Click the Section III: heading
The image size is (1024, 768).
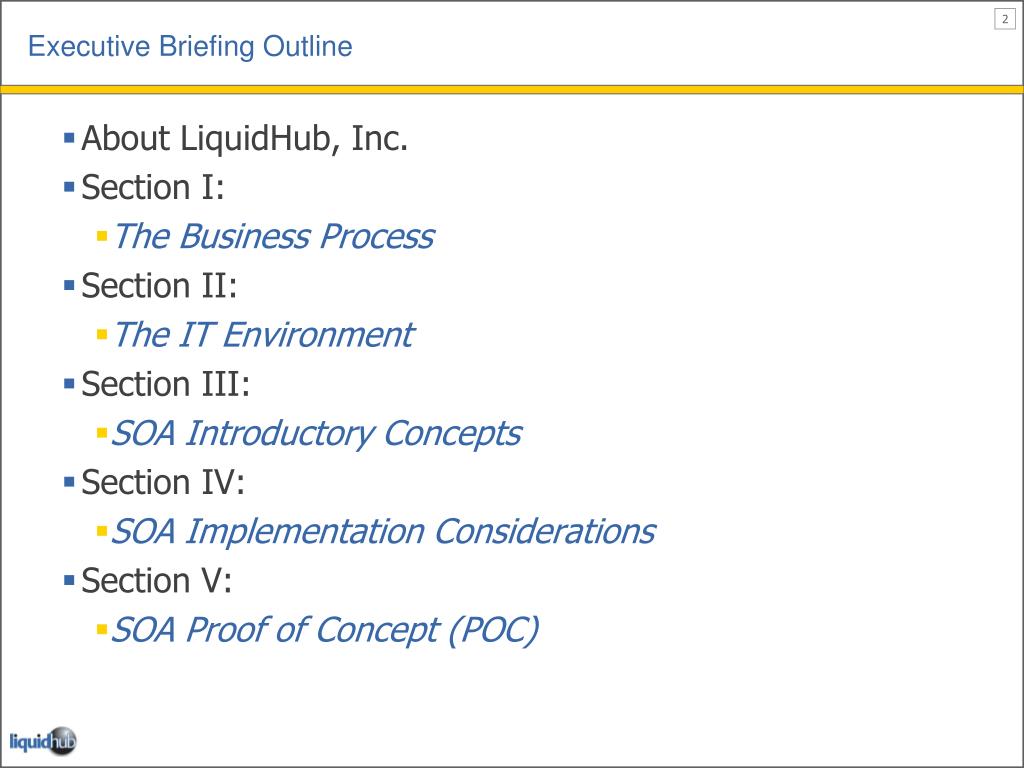165,384
